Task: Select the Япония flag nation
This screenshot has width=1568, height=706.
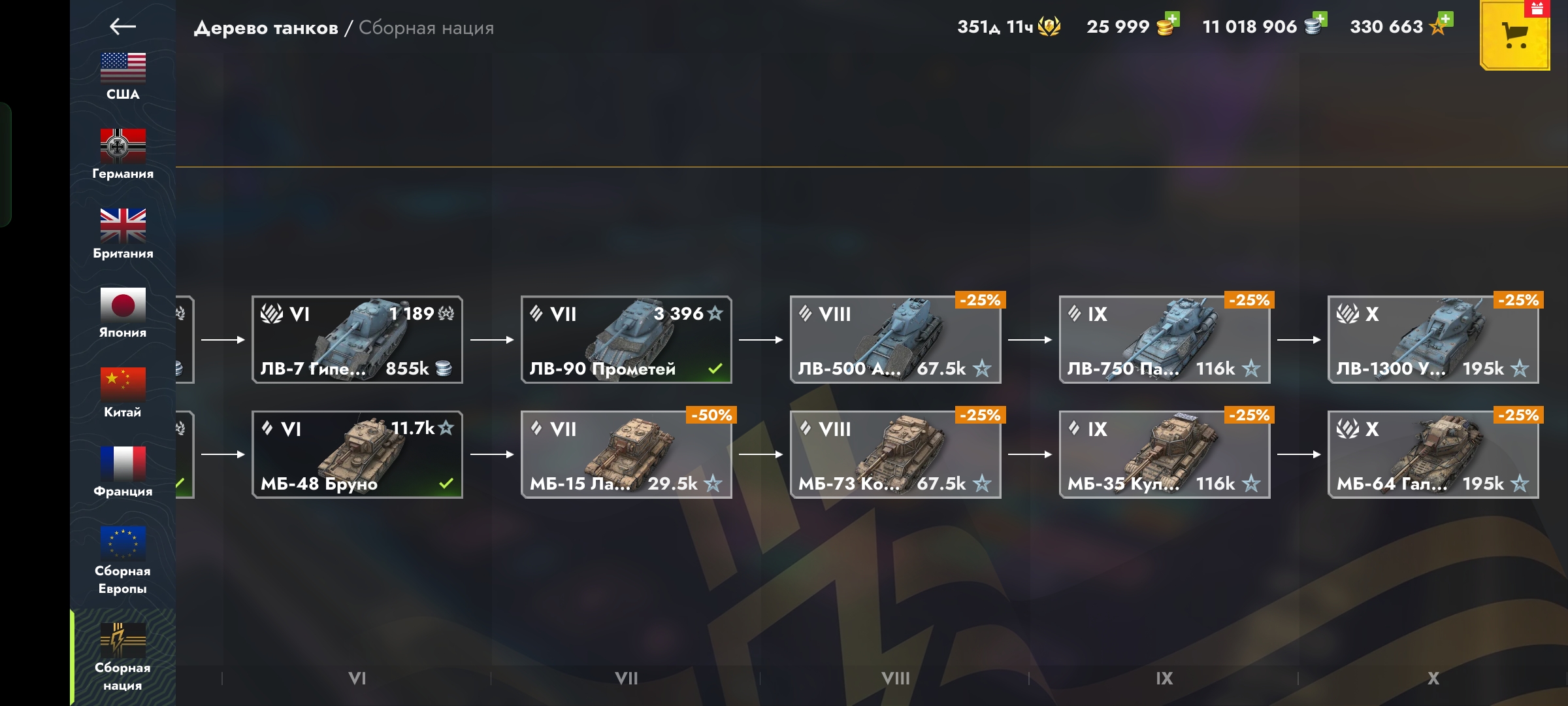Action: [x=123, y=314]
